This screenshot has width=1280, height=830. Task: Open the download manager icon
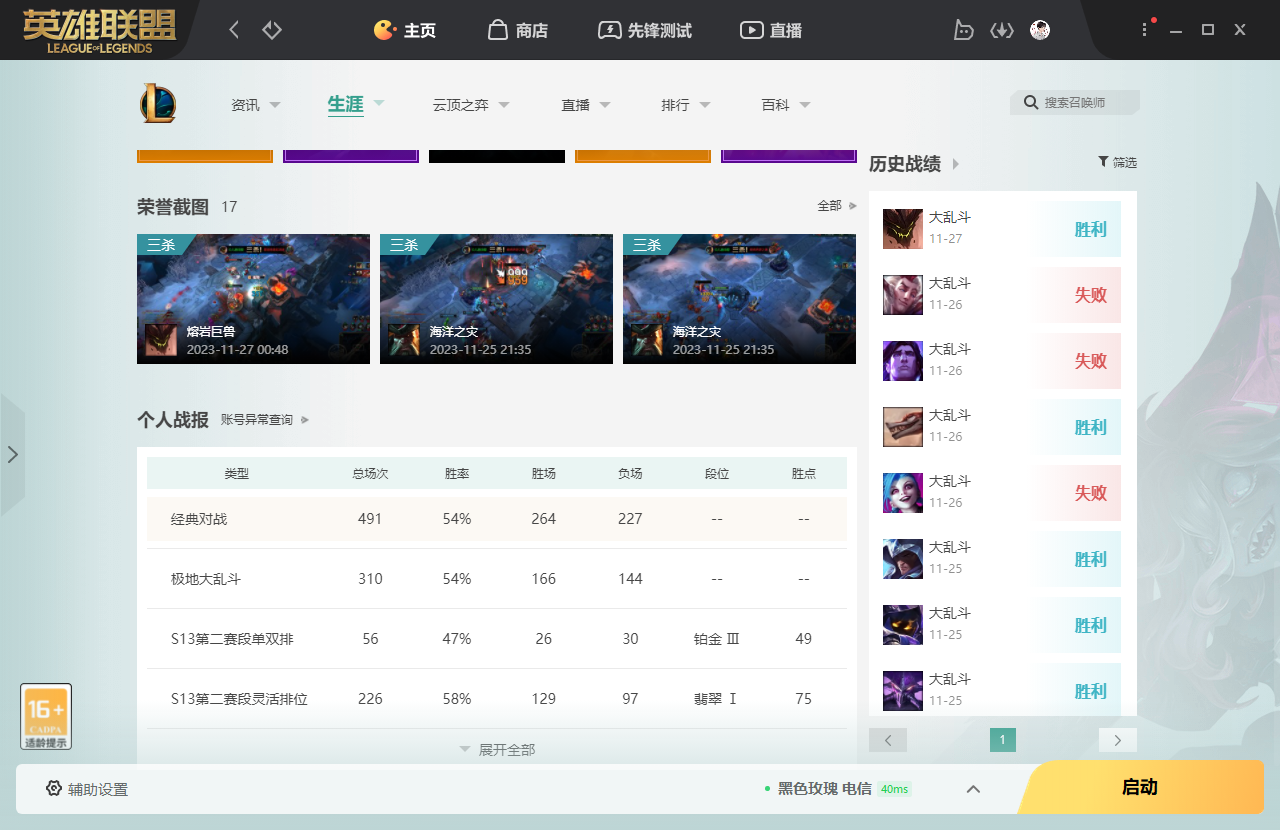pos(1002,30)
